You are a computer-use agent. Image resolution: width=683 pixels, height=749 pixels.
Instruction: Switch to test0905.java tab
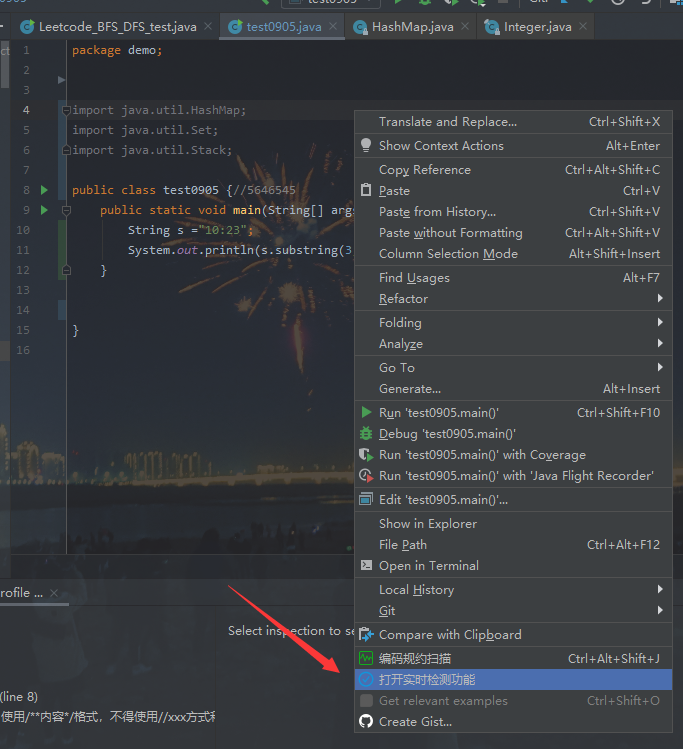[284, 27]
